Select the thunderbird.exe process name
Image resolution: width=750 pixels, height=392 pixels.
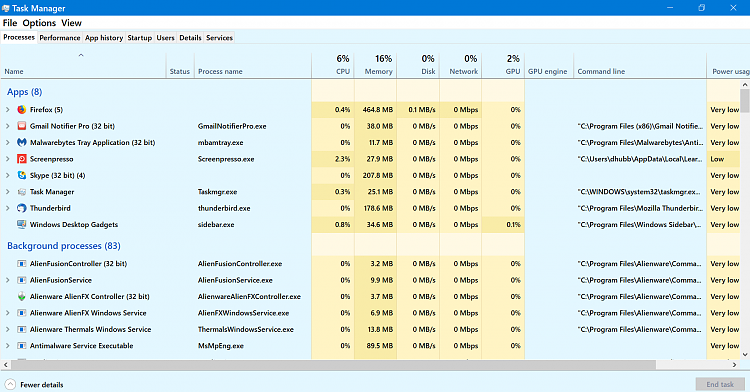click(x=224, y=208)
